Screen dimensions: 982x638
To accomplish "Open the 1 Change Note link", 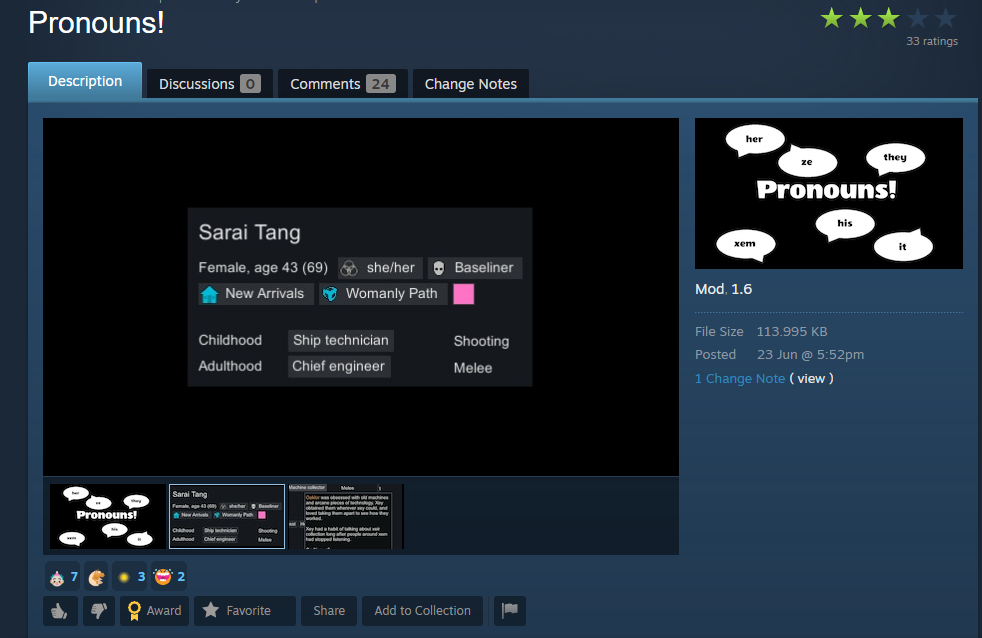I will pos(740,379).
